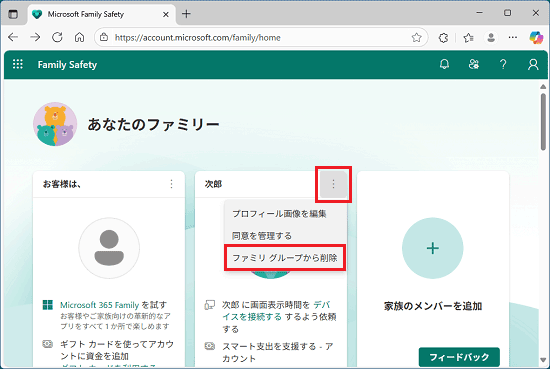This screenshot has height=369, width=550.
Task: Click the scrollbar up arrow
Action: [543, 86]
